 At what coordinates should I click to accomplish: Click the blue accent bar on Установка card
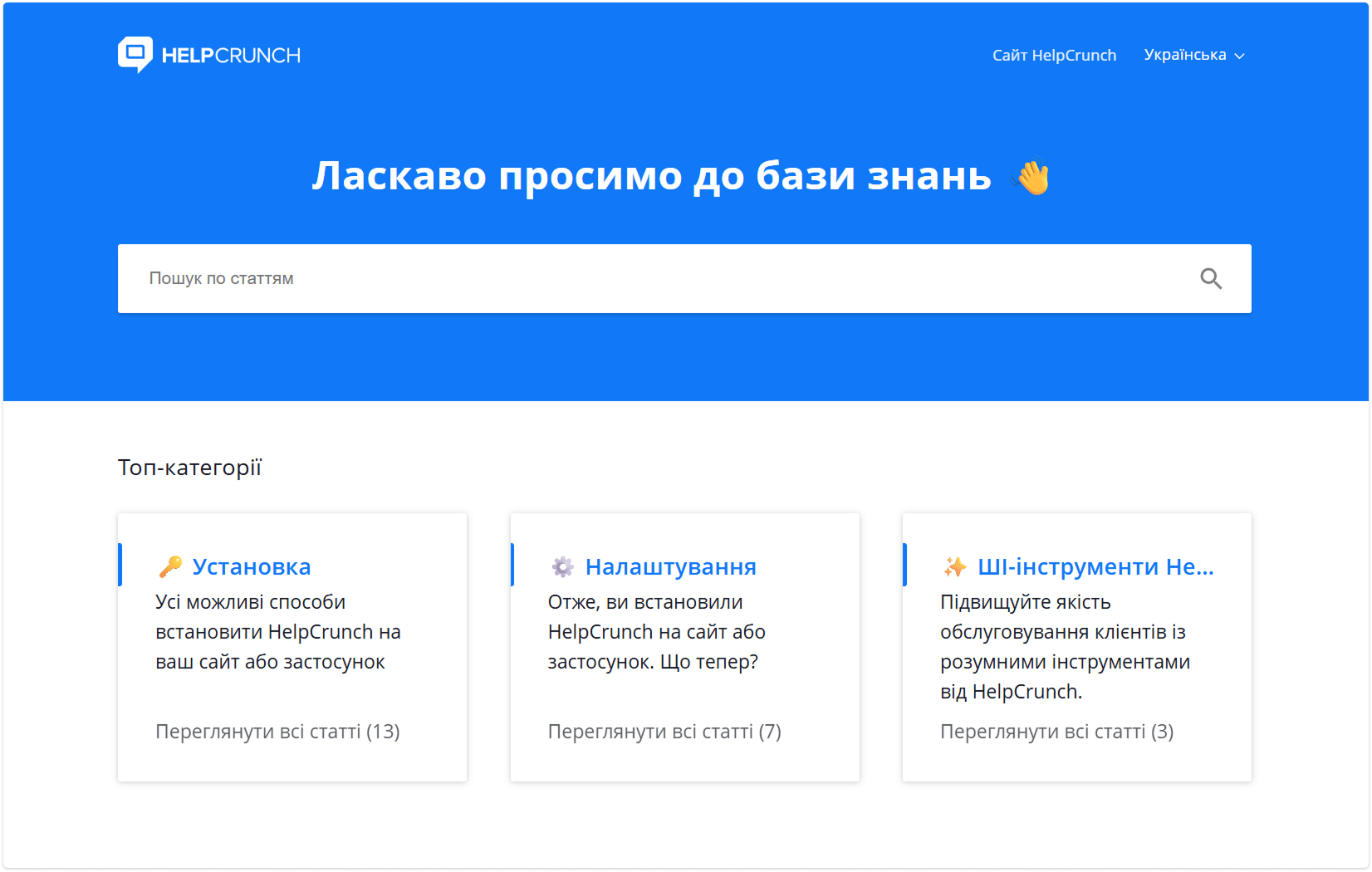(x=120, y=564)
